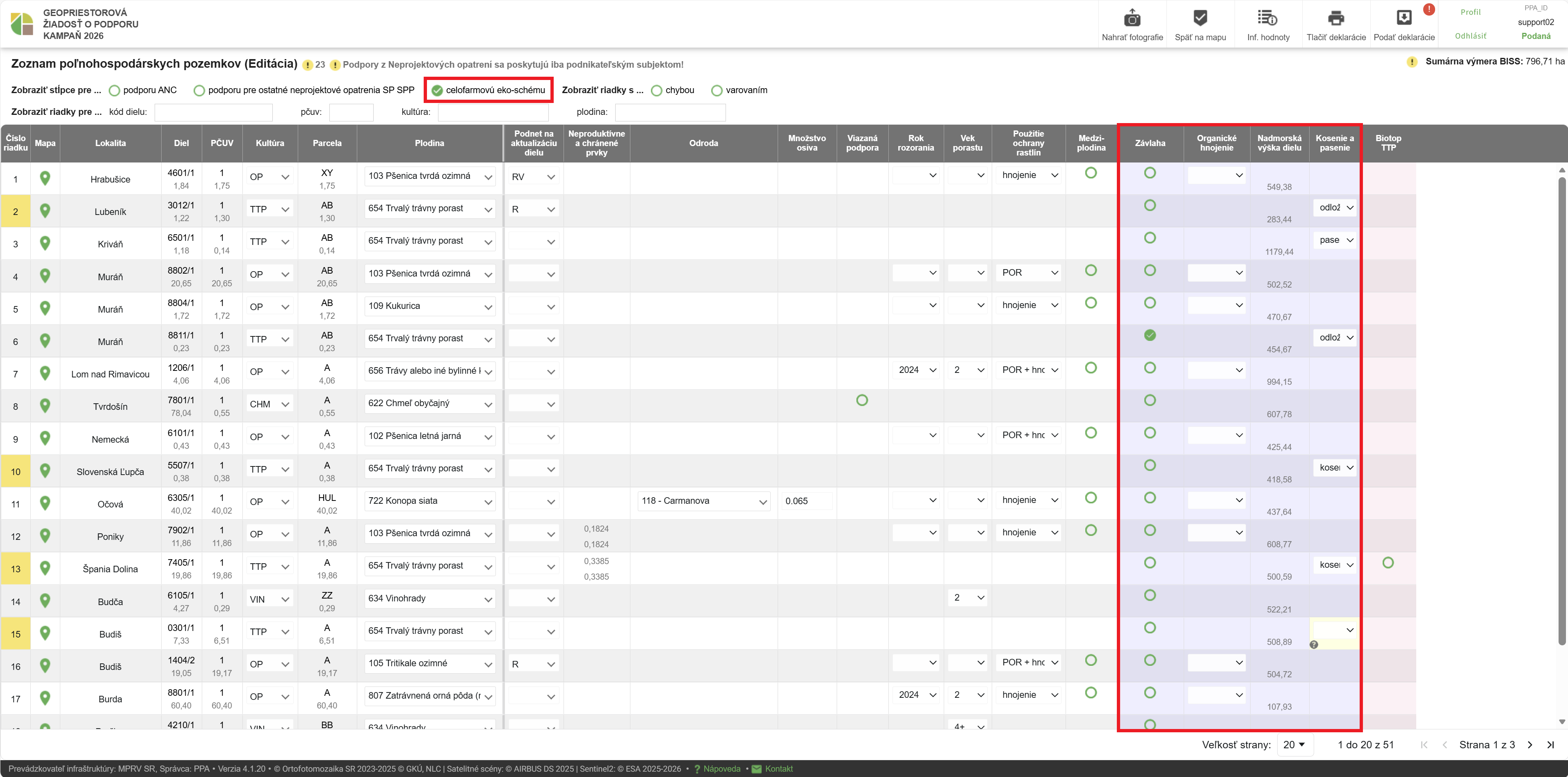The width and height of the screenshot is (1568, 777).
Task: Select chybou rows filter radio
Action: (x=656, y=91)
